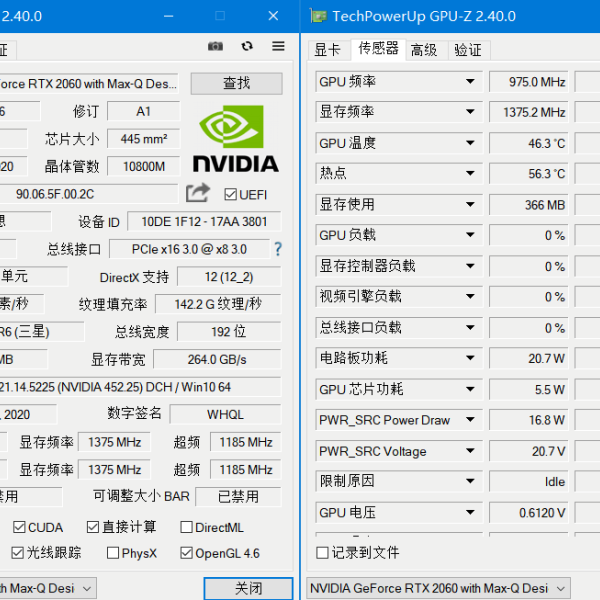Click BIOS version 90.06.5F.00.2C field

pos(88,194)
